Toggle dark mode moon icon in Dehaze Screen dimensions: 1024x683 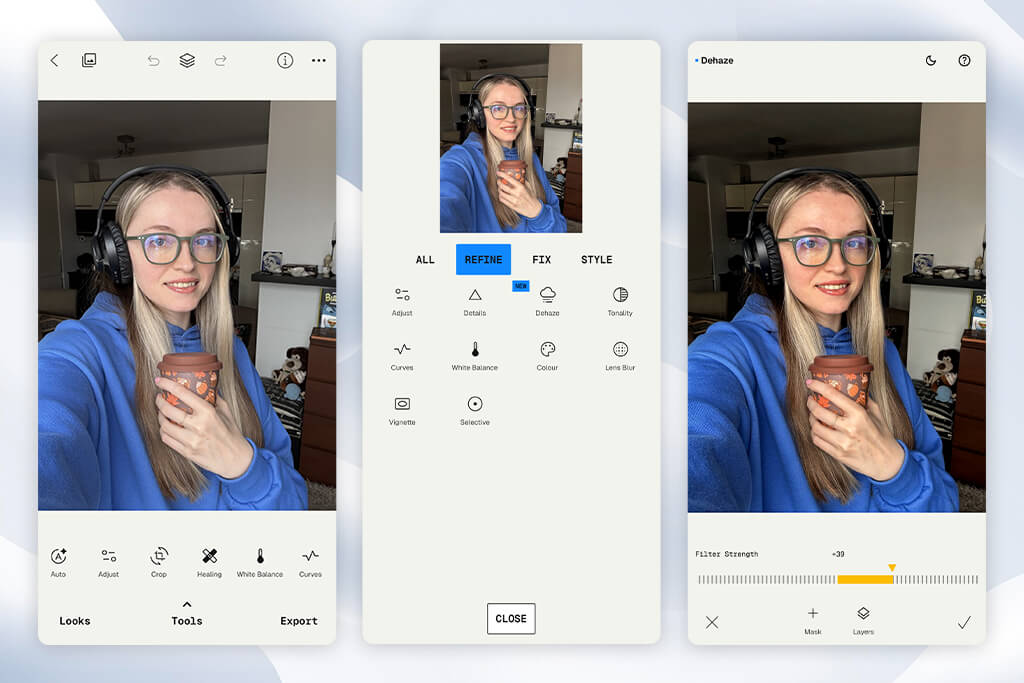click(x=931, y=61)
